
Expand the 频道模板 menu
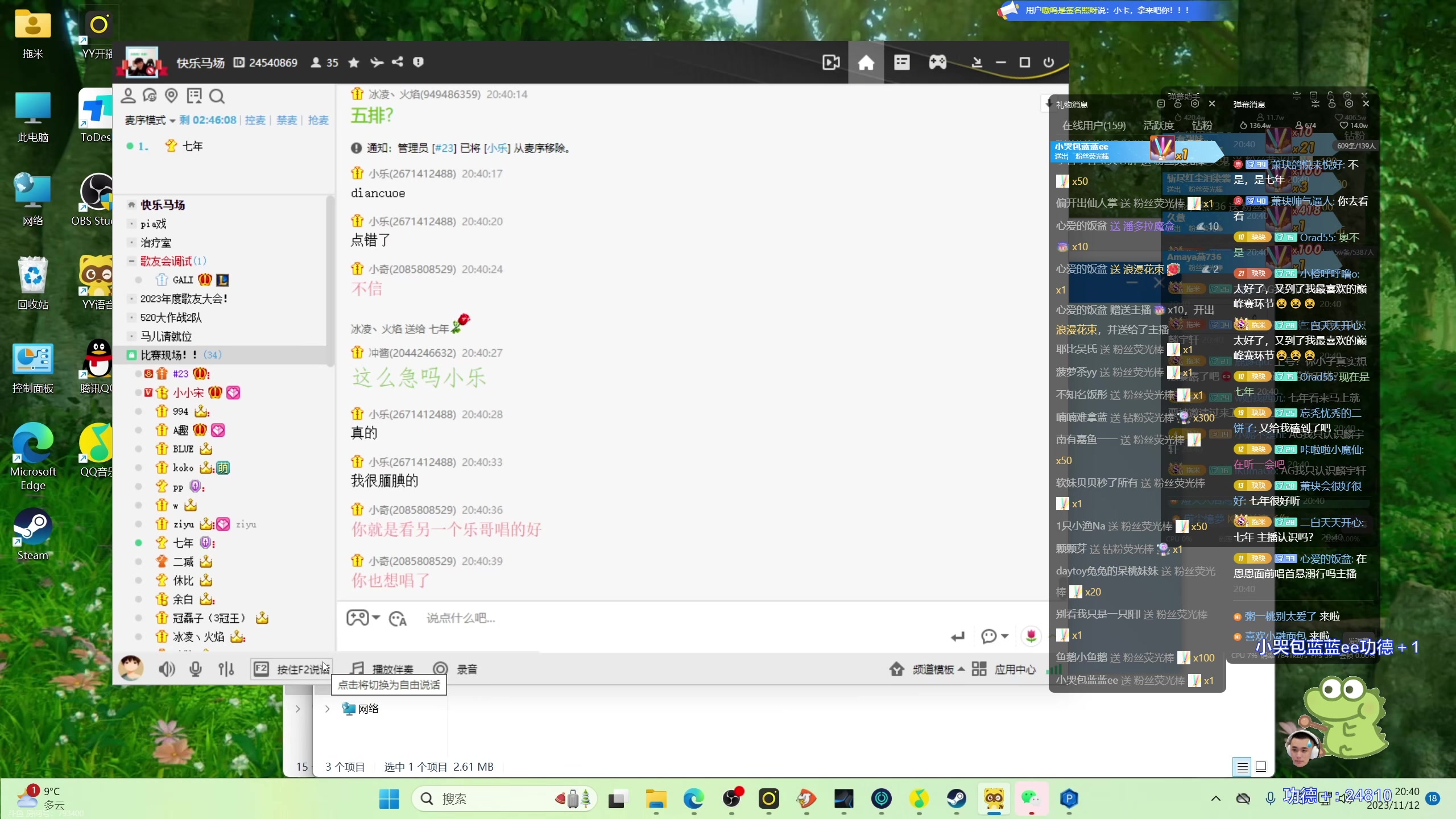pos(933,669)
